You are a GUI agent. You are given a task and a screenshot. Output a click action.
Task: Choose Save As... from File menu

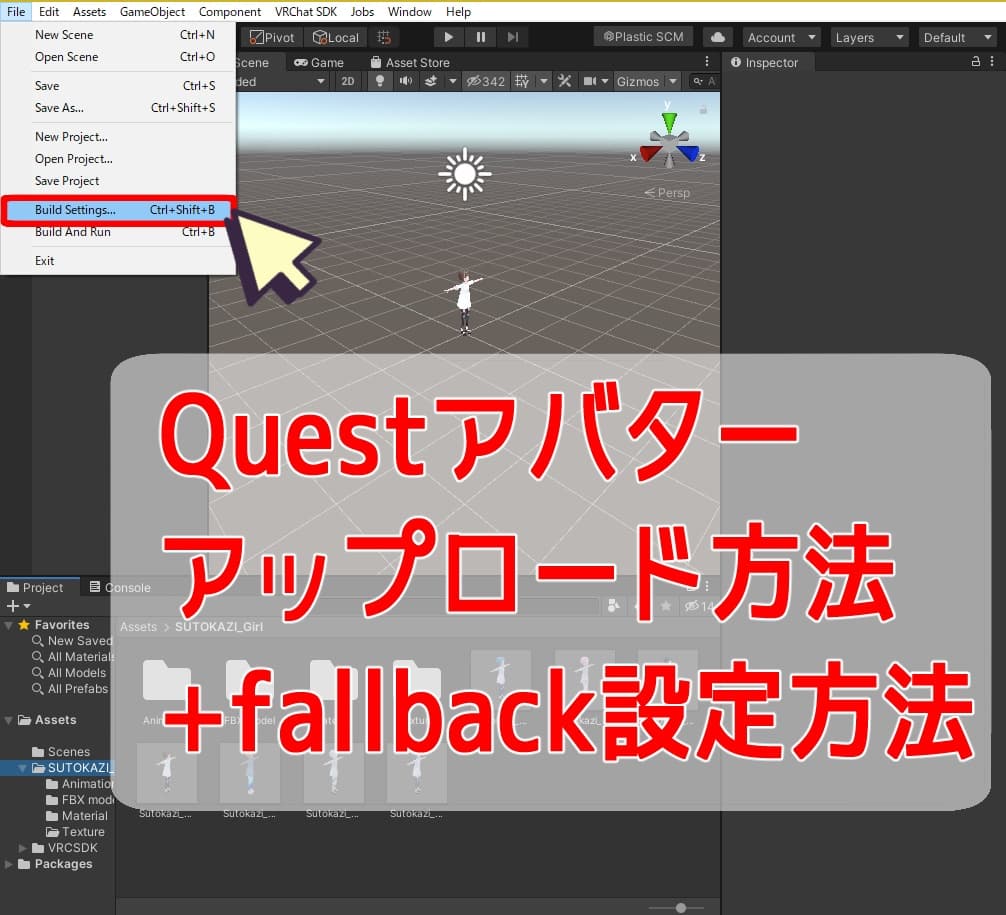tap(118, 108)
